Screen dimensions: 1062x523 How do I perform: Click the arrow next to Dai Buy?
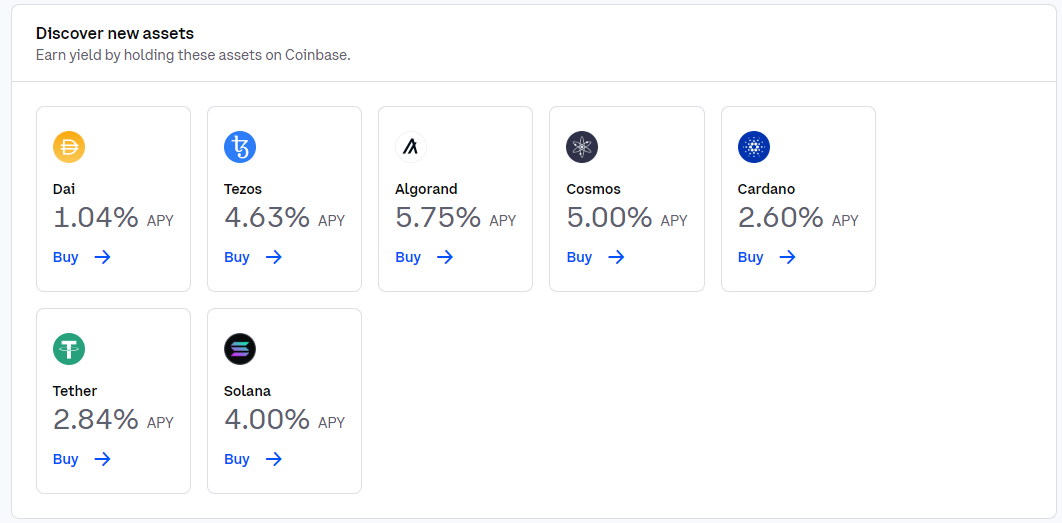[x=102, y=257]
